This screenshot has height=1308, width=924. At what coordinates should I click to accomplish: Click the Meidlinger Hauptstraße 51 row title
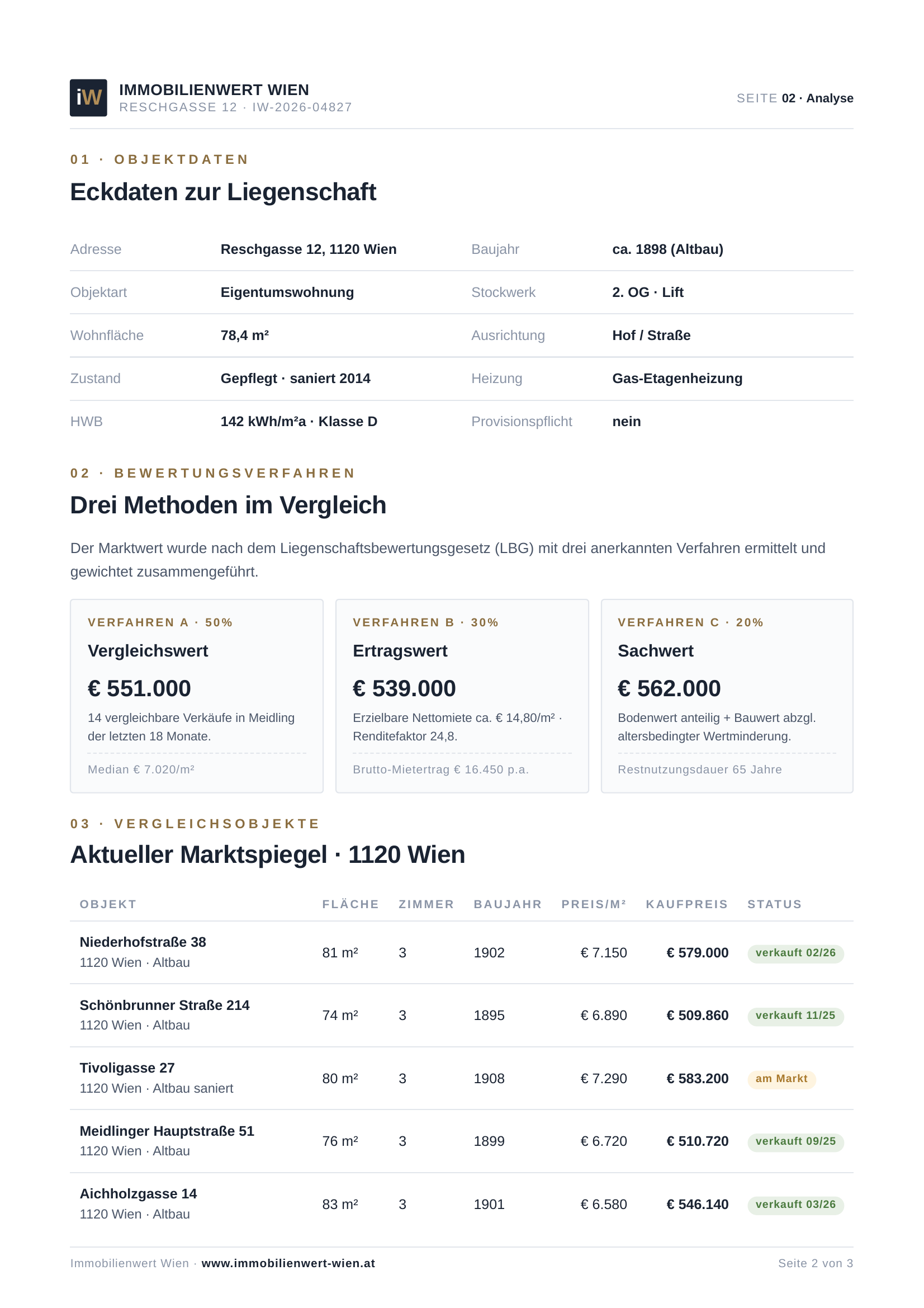click(167, 1131)
